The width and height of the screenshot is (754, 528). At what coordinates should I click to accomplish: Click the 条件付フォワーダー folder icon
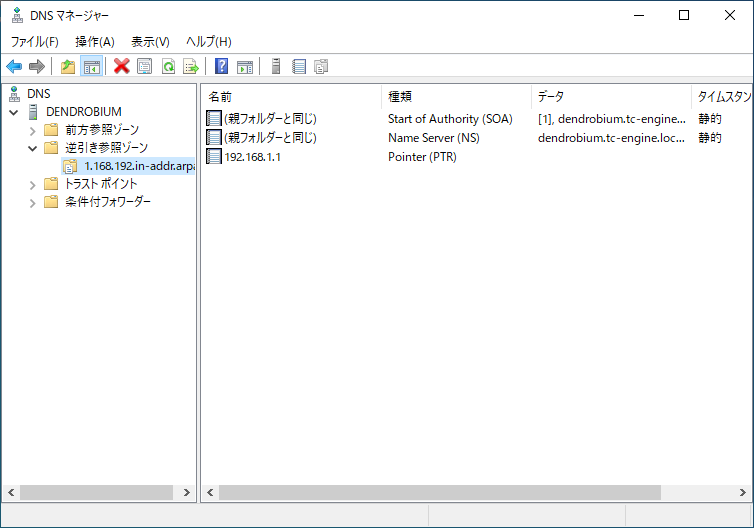[51, 201]
